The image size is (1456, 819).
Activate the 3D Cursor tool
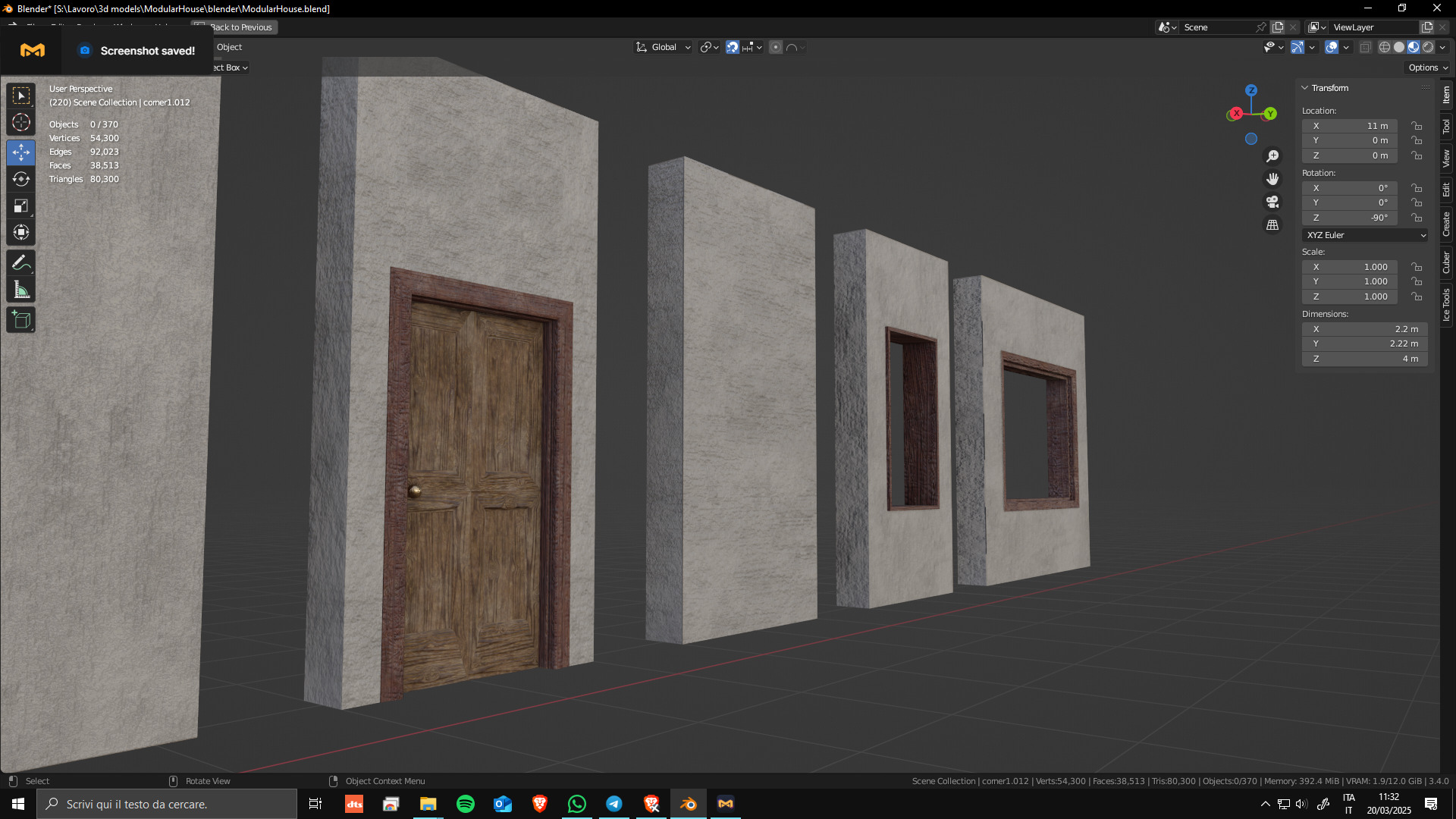[x=21, y=122]
